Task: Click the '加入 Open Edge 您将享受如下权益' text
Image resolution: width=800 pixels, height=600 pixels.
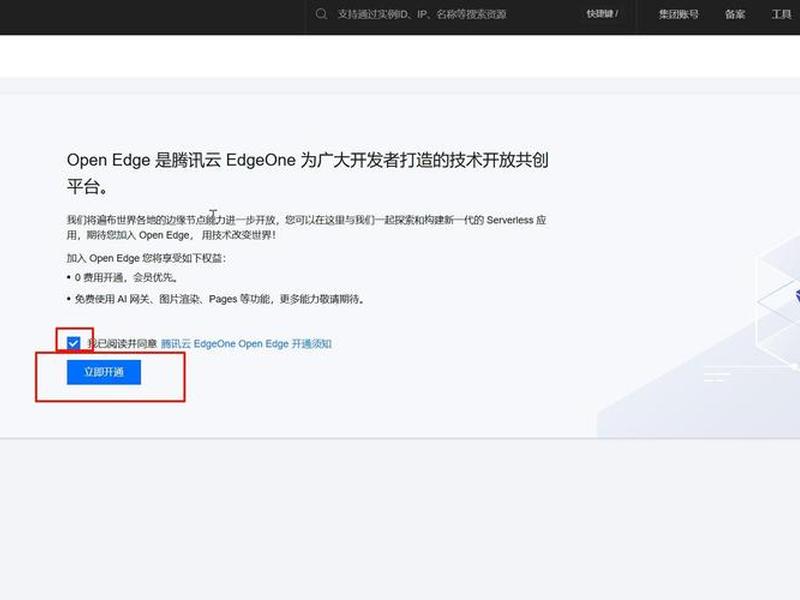Action: coord(146,258)
